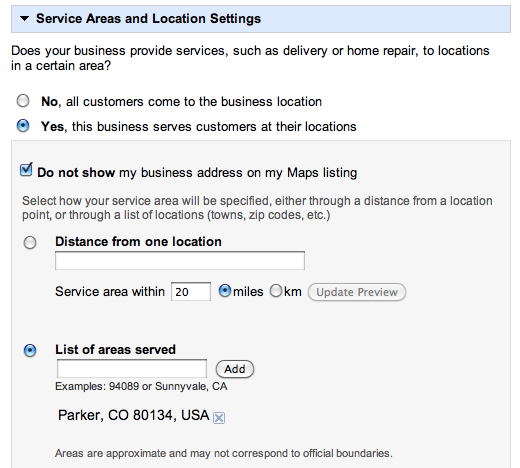Select the No radio button for business location
The width and height of the screenshot is (520, 468).
tap(23, 101)
